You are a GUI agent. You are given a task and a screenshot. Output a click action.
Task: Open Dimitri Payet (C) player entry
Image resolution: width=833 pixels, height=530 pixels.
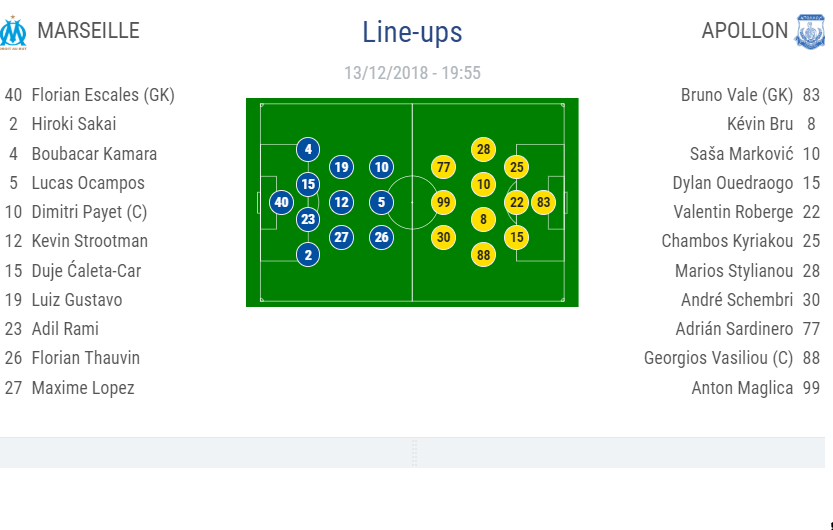coord(88,212)
